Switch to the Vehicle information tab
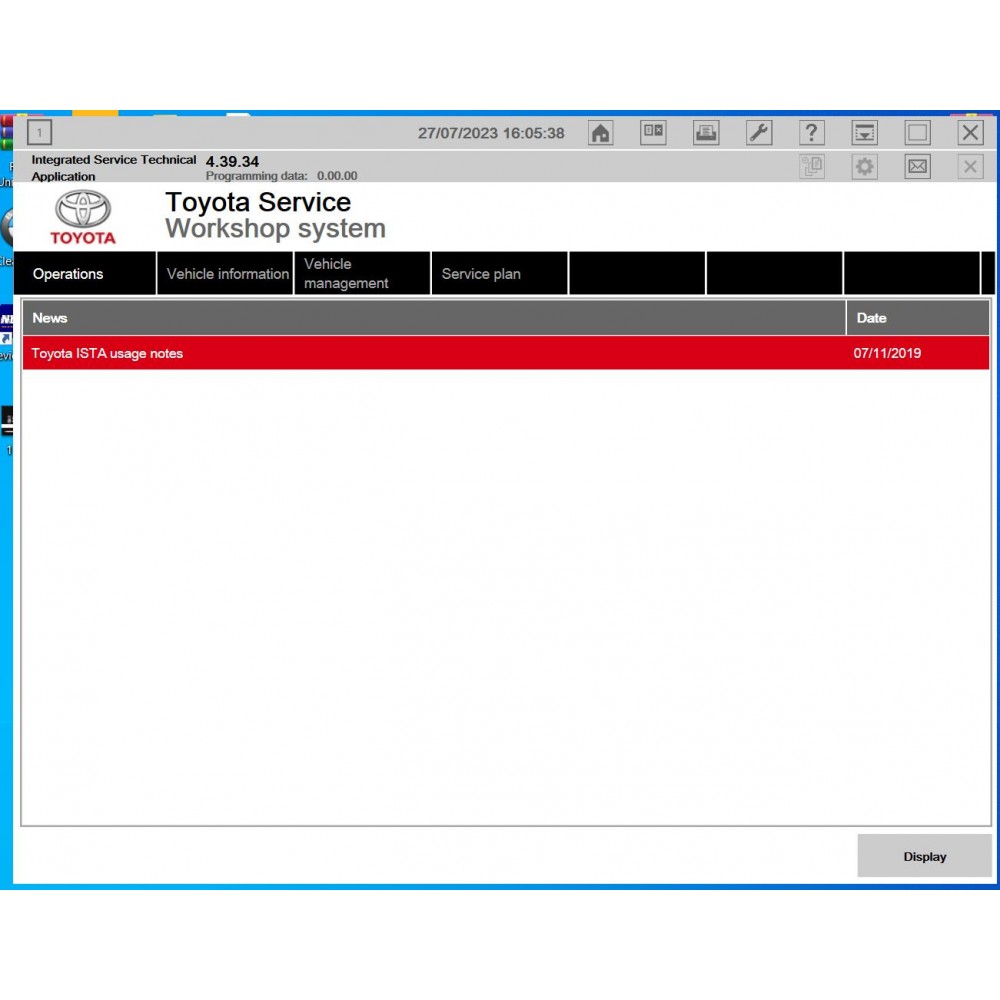1000x1000 pixels. pos(228,273)
